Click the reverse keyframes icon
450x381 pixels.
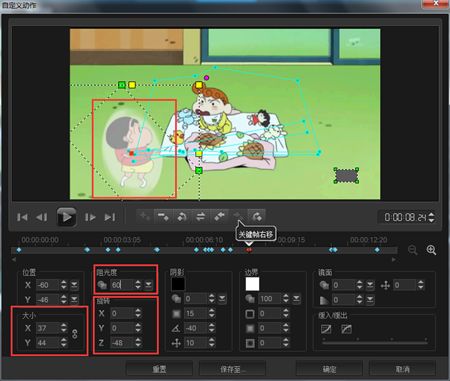point(182,217)
